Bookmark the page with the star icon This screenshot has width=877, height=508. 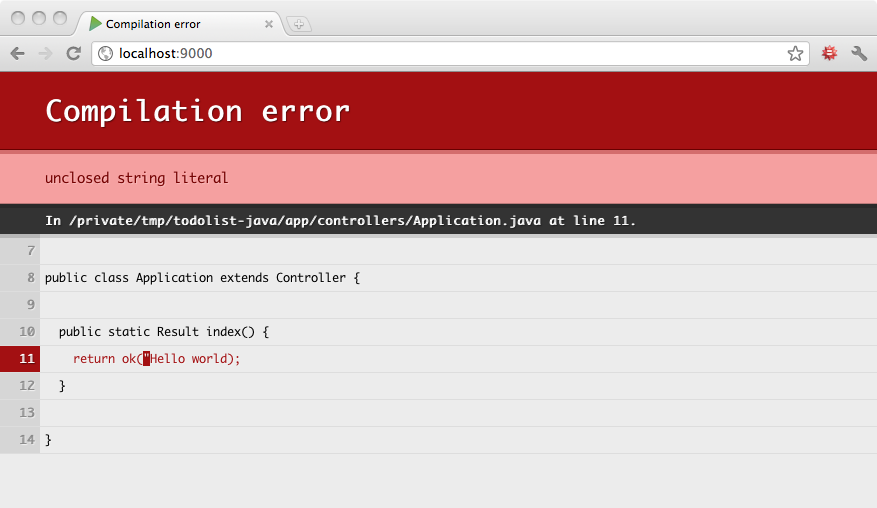795,54
